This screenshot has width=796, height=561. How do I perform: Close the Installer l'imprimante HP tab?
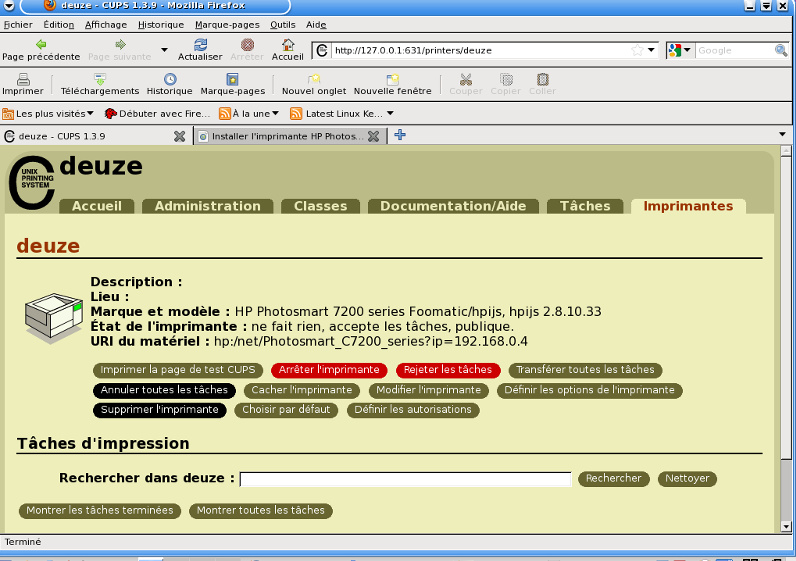click(x=373, y=136)
